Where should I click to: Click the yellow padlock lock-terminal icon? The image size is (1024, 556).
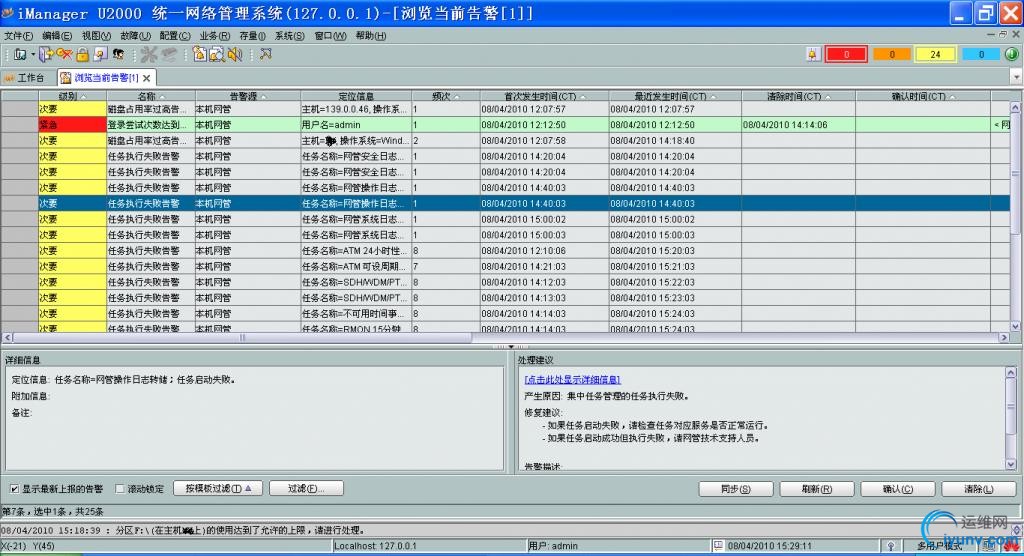[82, 55]
